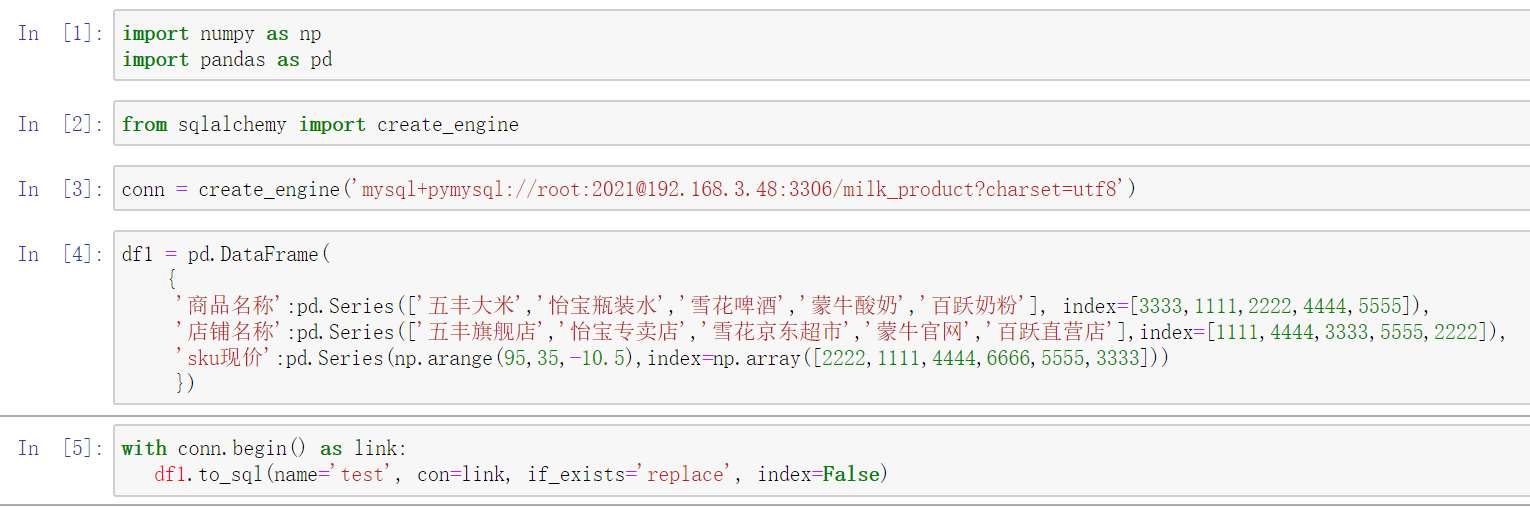Click the closing }) line of DataFrame
The height and width of the screenshot is (508, 1530).
tap(185, 383)
